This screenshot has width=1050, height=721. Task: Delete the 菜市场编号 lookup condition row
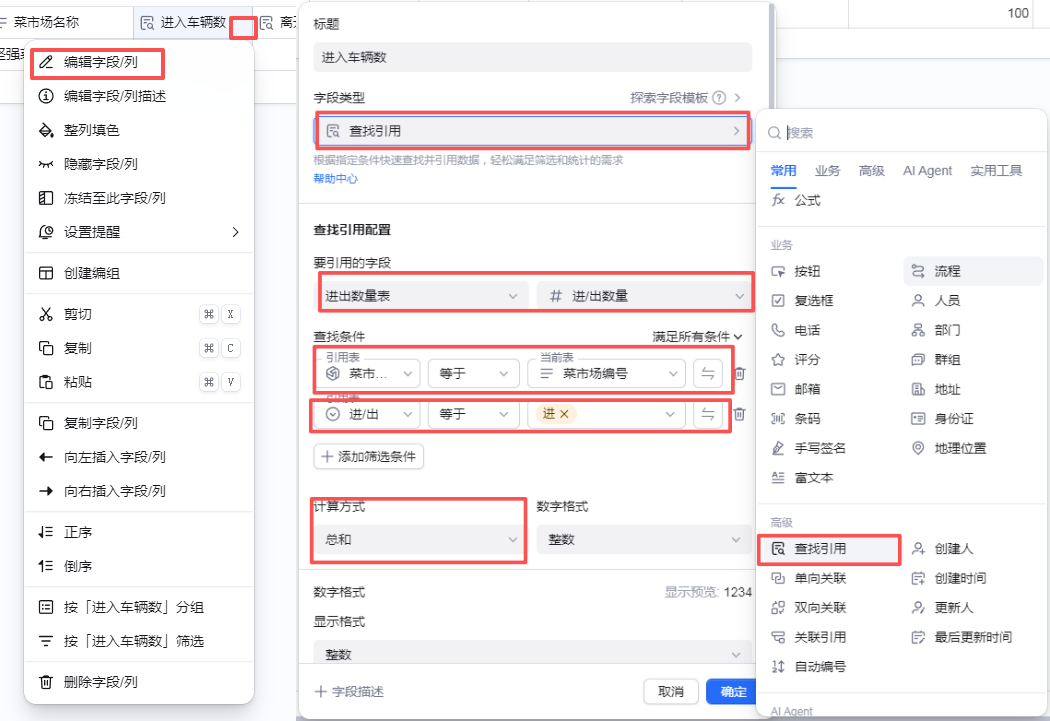pos(739,374)
